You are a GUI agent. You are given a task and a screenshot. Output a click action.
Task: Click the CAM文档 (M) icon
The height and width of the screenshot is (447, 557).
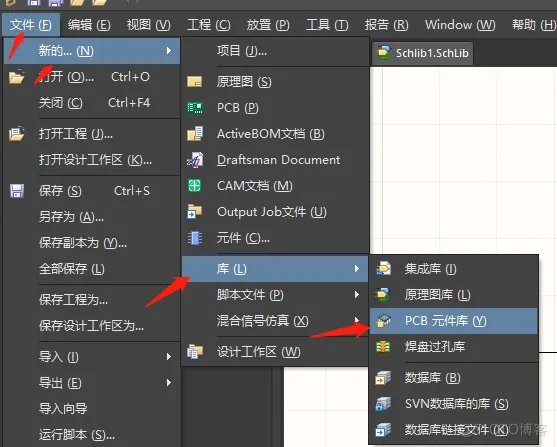[x=195, y=186]
